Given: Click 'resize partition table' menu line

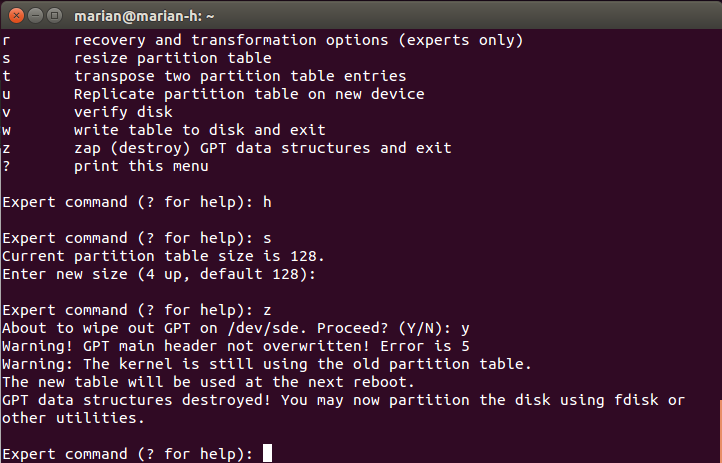Looking at the screenshot, I should (x=137, y=58).
